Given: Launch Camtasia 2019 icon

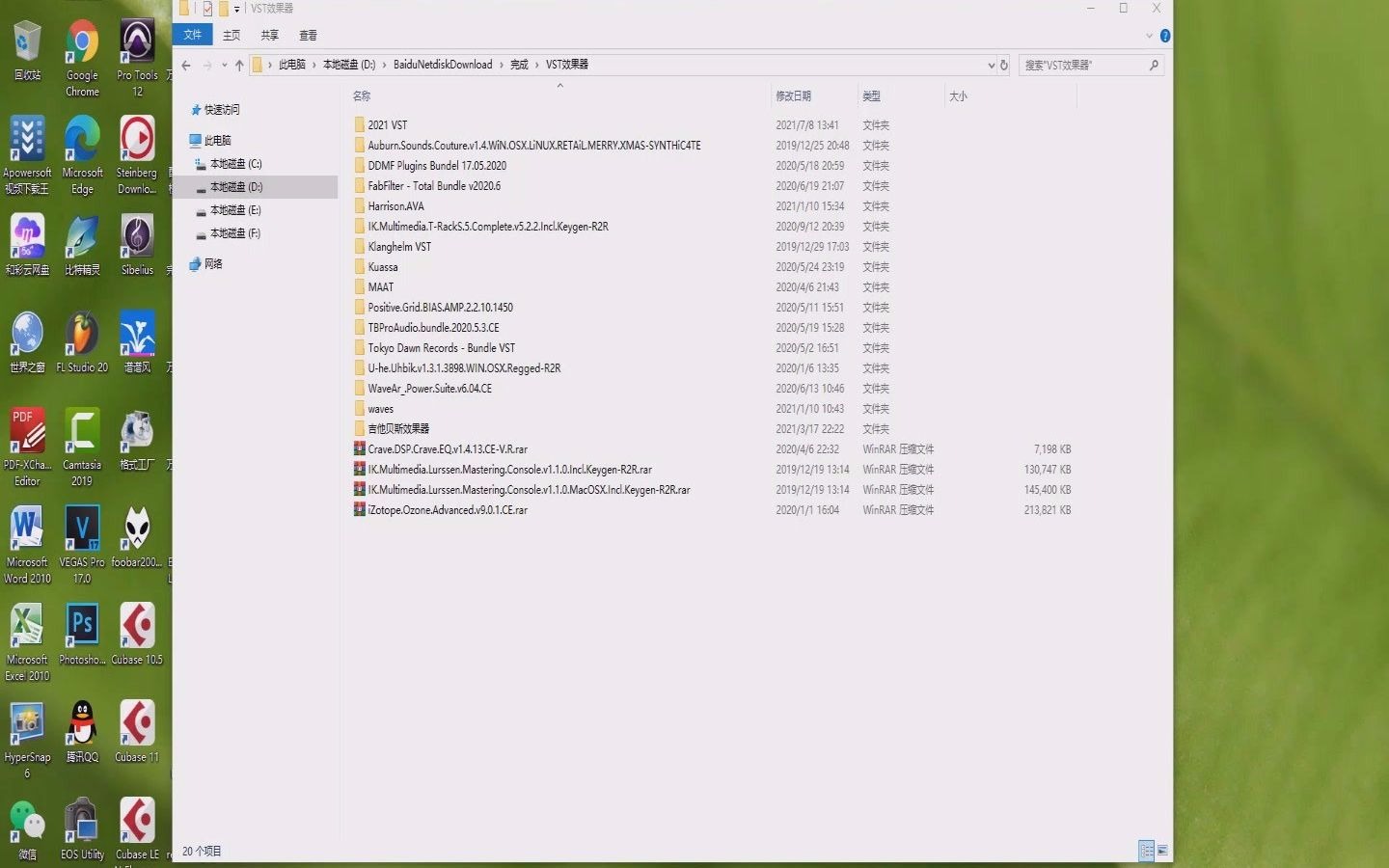Looking at the screenshot, I should point(82,447).
